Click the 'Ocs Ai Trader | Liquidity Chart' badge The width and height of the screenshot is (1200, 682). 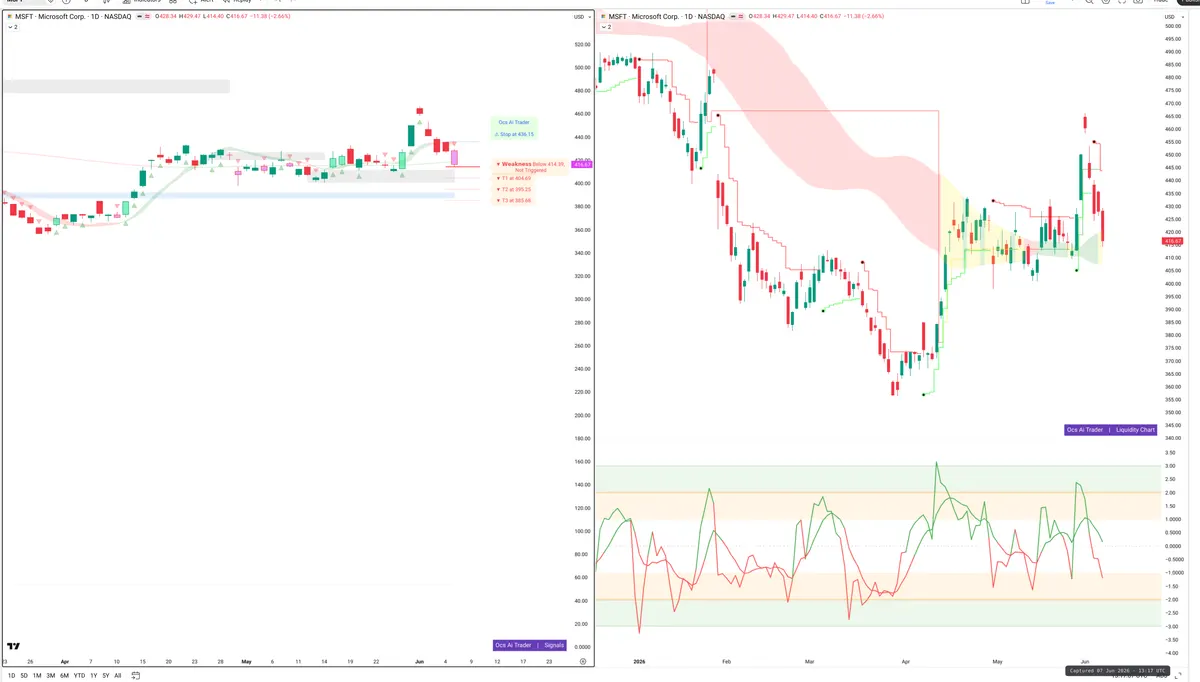pyautogui.click(x=1111, y=430)
